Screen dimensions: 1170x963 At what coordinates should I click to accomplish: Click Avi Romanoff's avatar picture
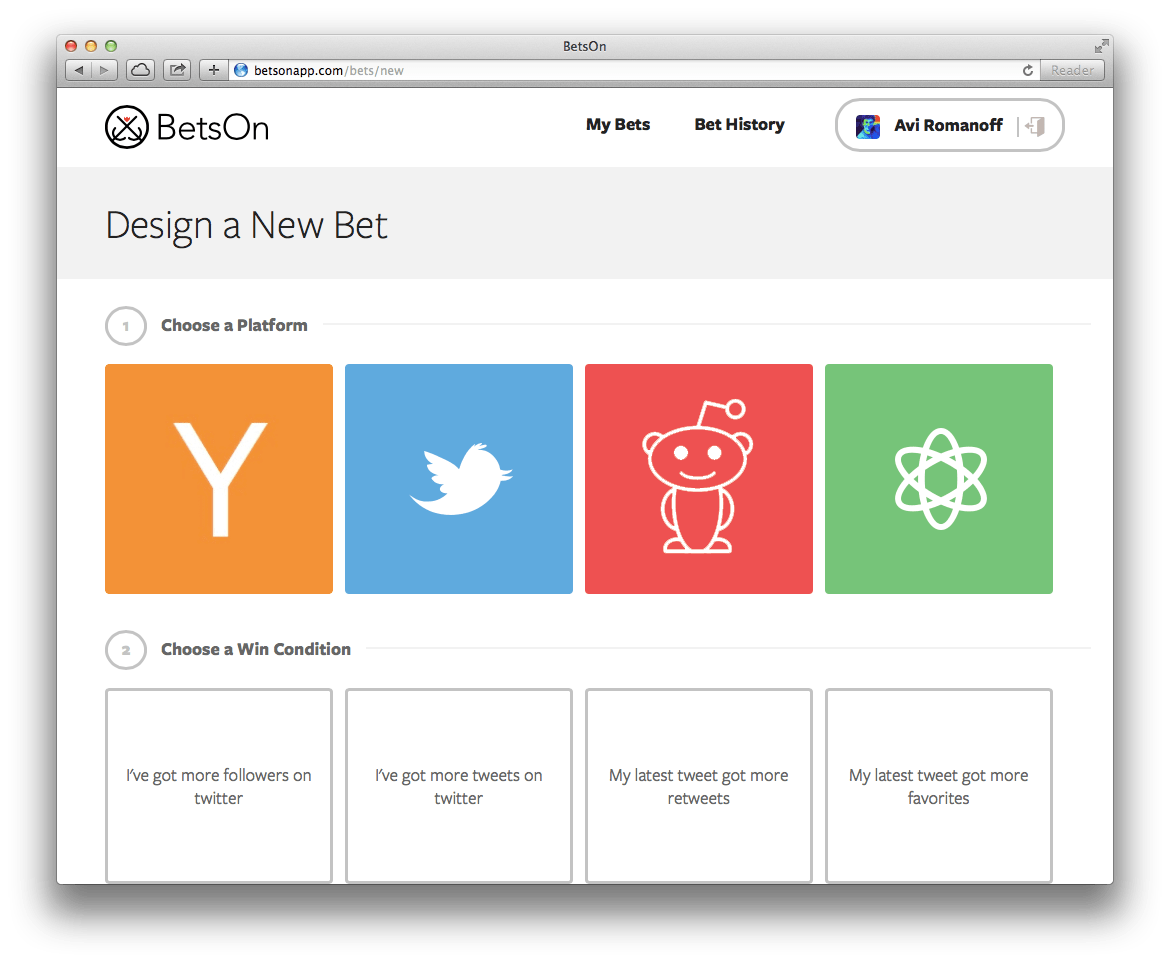click(868, 126)
